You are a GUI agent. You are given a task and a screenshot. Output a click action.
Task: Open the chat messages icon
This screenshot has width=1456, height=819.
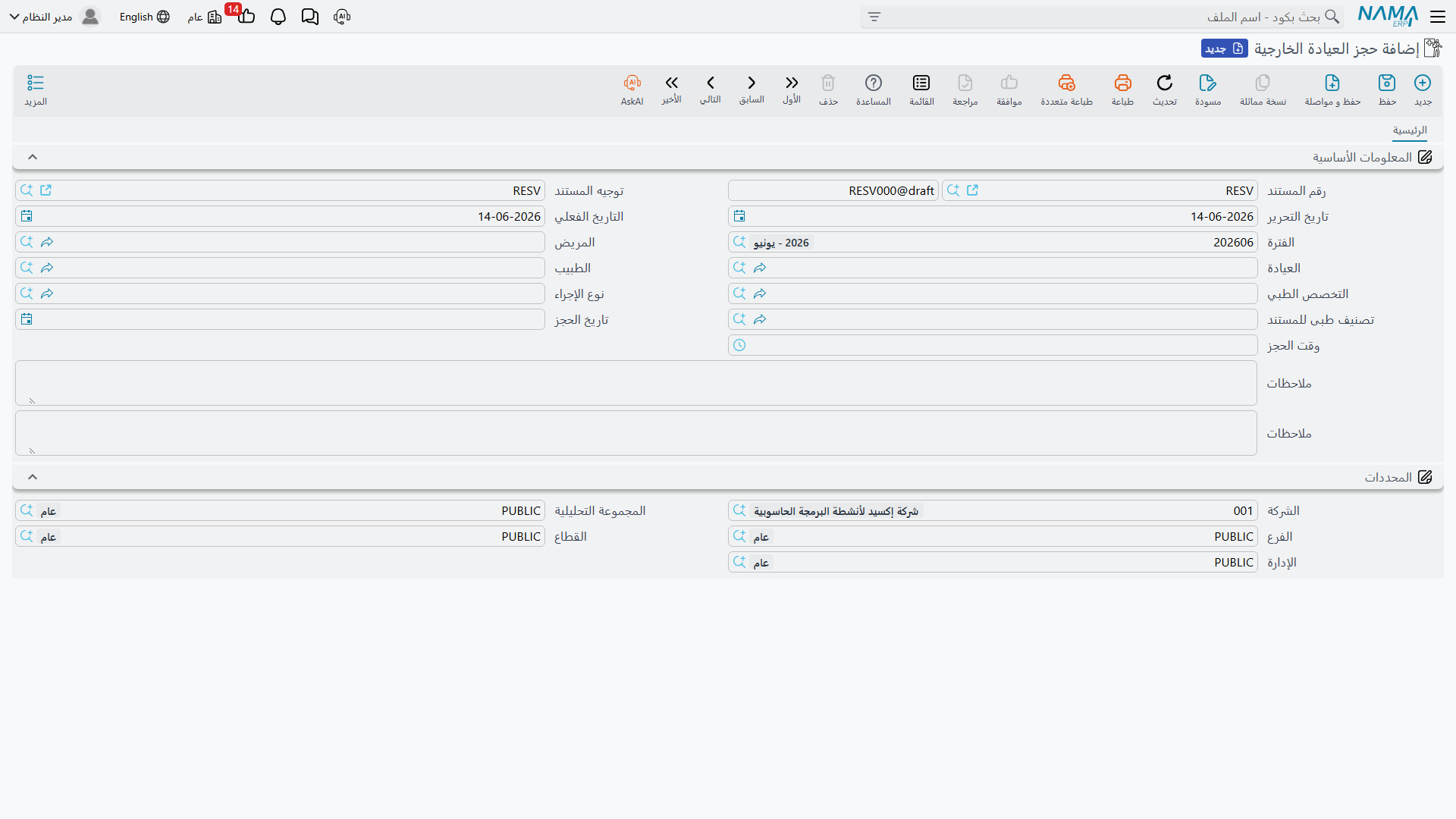310,17
